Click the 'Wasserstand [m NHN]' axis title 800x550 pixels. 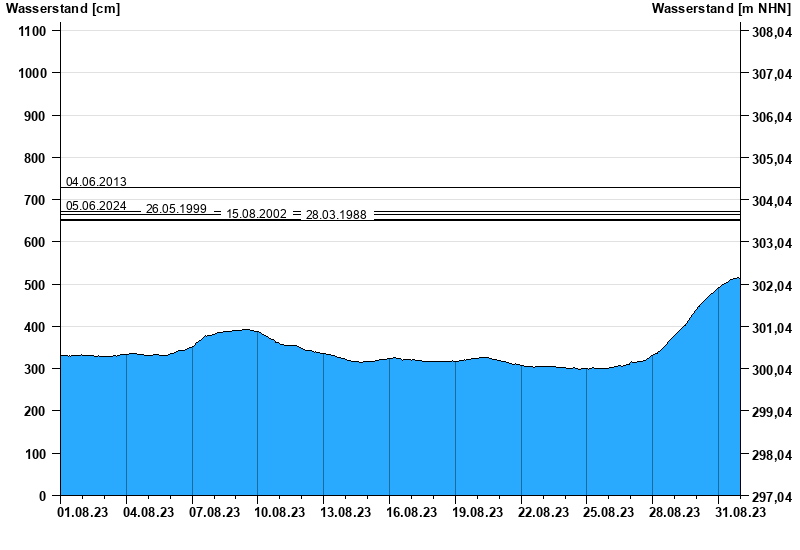721,9
